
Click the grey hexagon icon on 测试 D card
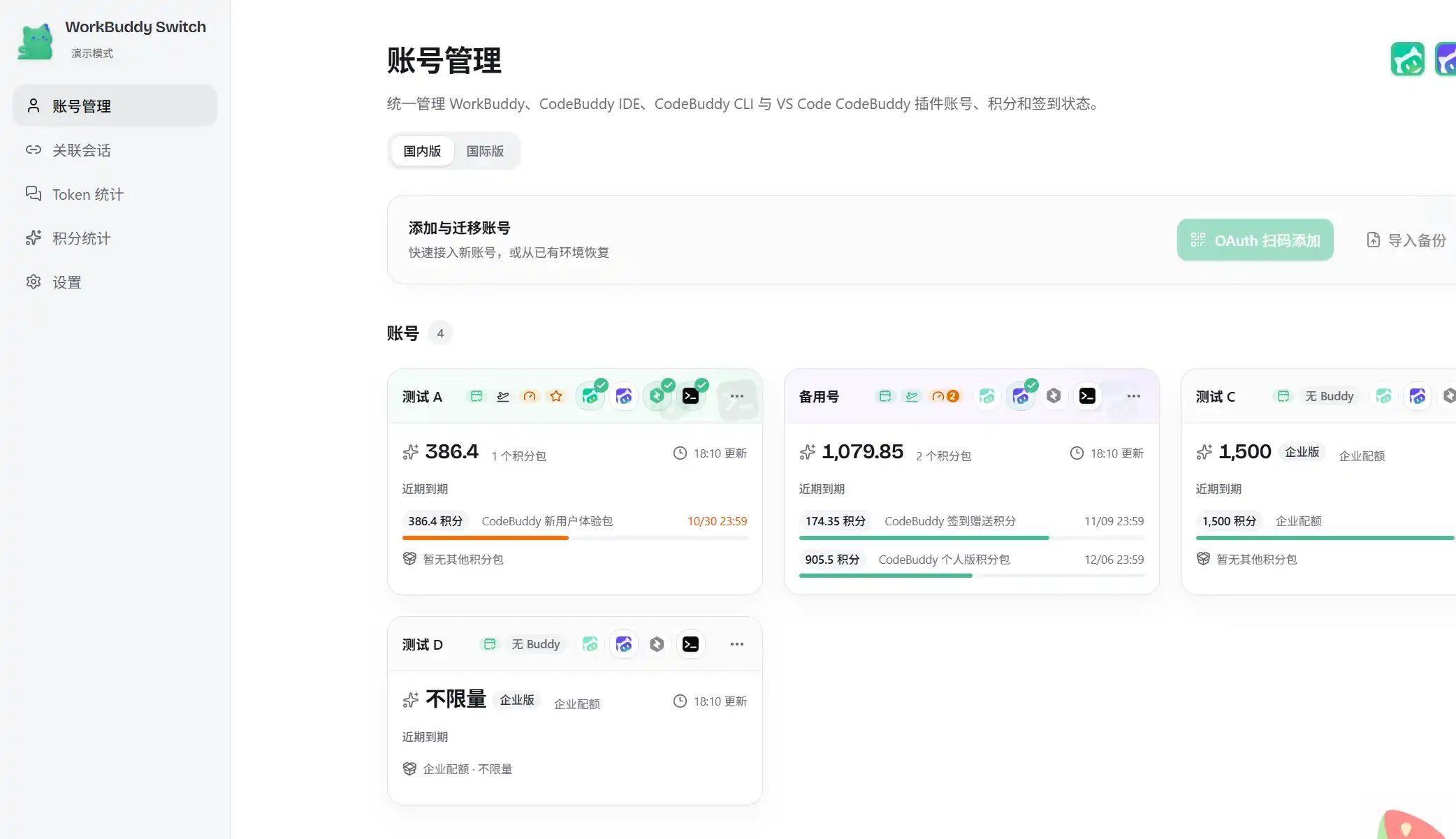(x=657, y=644)
